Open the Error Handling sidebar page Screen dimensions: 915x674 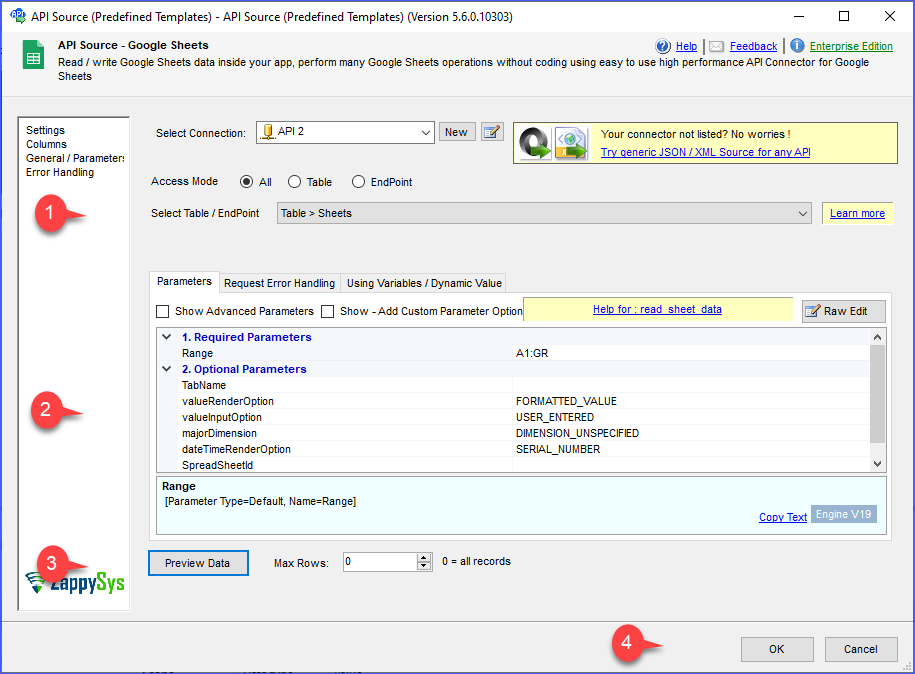(60, 172)
